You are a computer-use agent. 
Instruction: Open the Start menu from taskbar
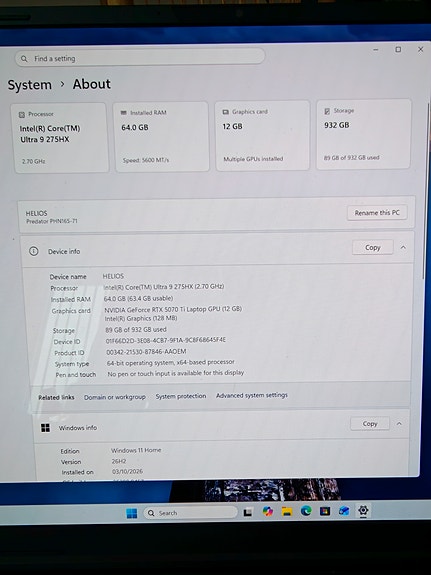[x=132, y=513]
